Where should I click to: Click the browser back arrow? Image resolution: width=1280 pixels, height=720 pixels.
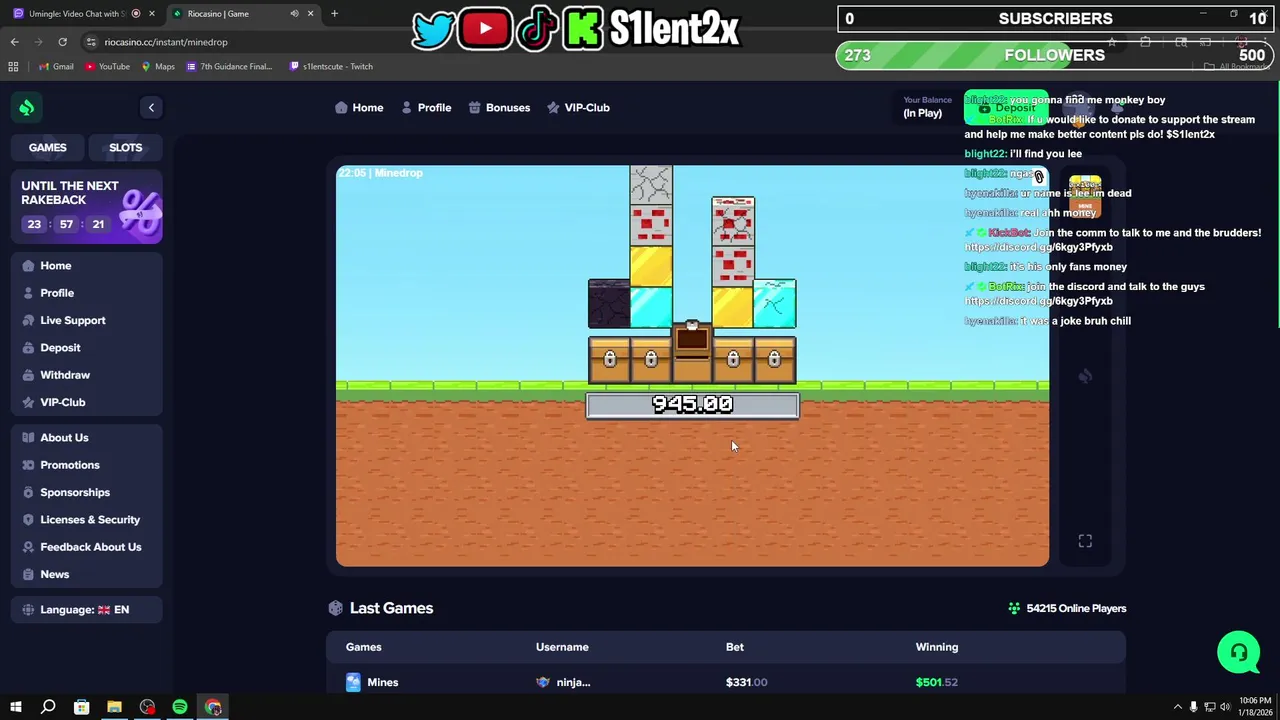coord(14,42)
